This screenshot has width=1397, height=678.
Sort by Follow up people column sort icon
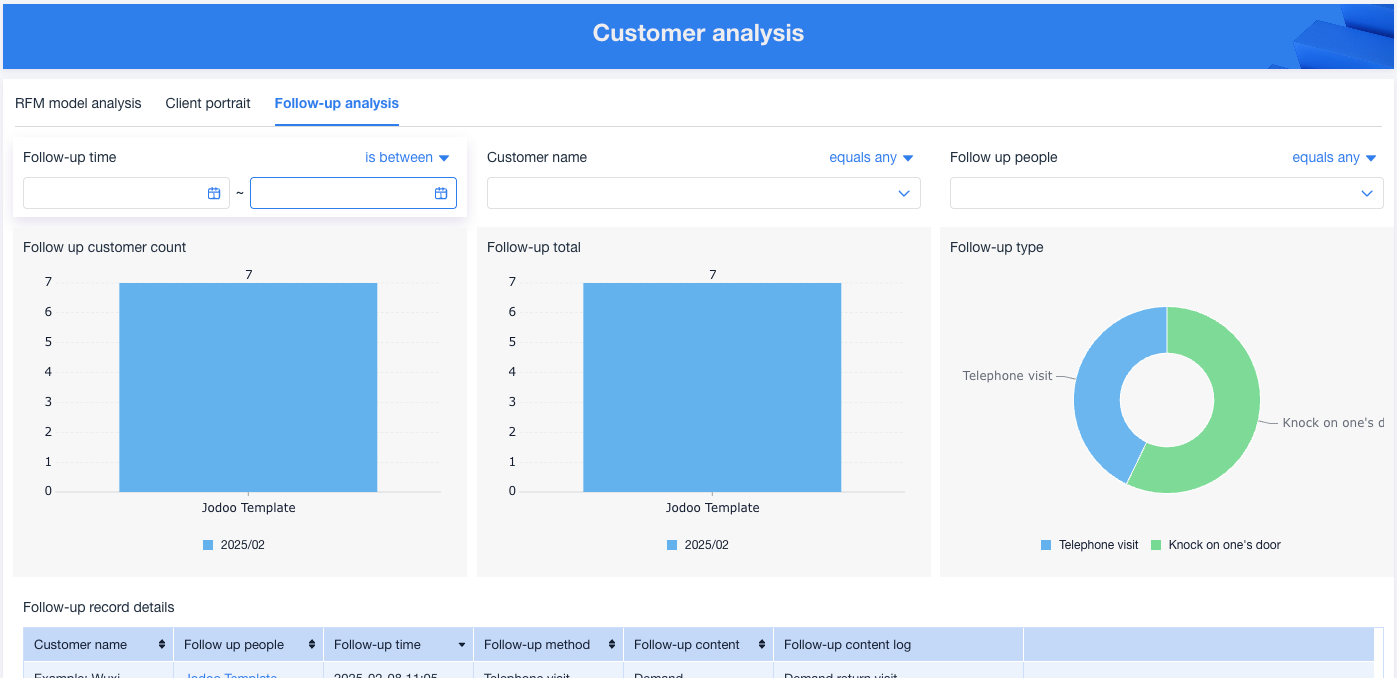tap(312, 645)
